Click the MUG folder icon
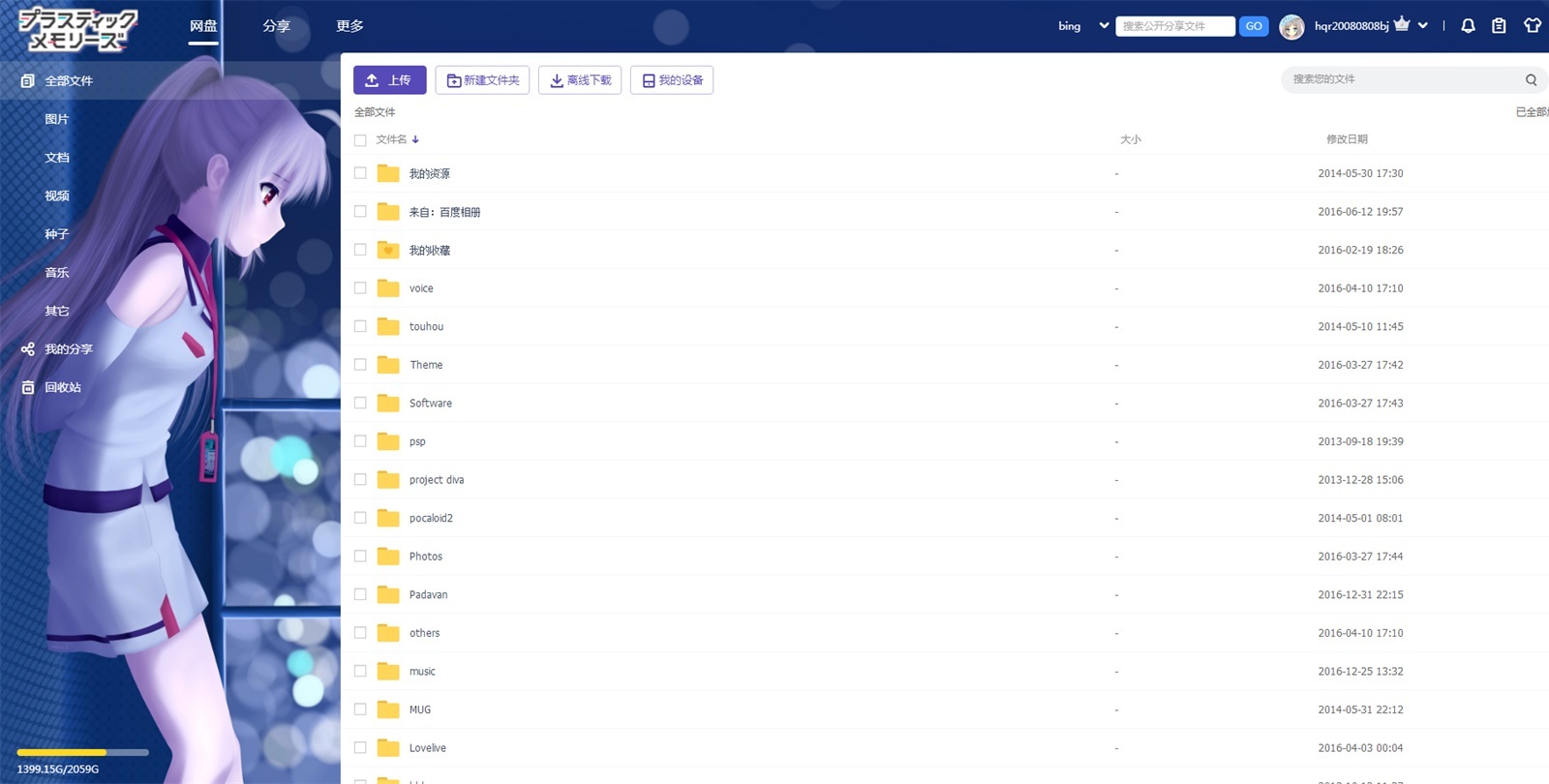Screen dimensions: 1549x784 pyautogui.click(x=388, y=709)
